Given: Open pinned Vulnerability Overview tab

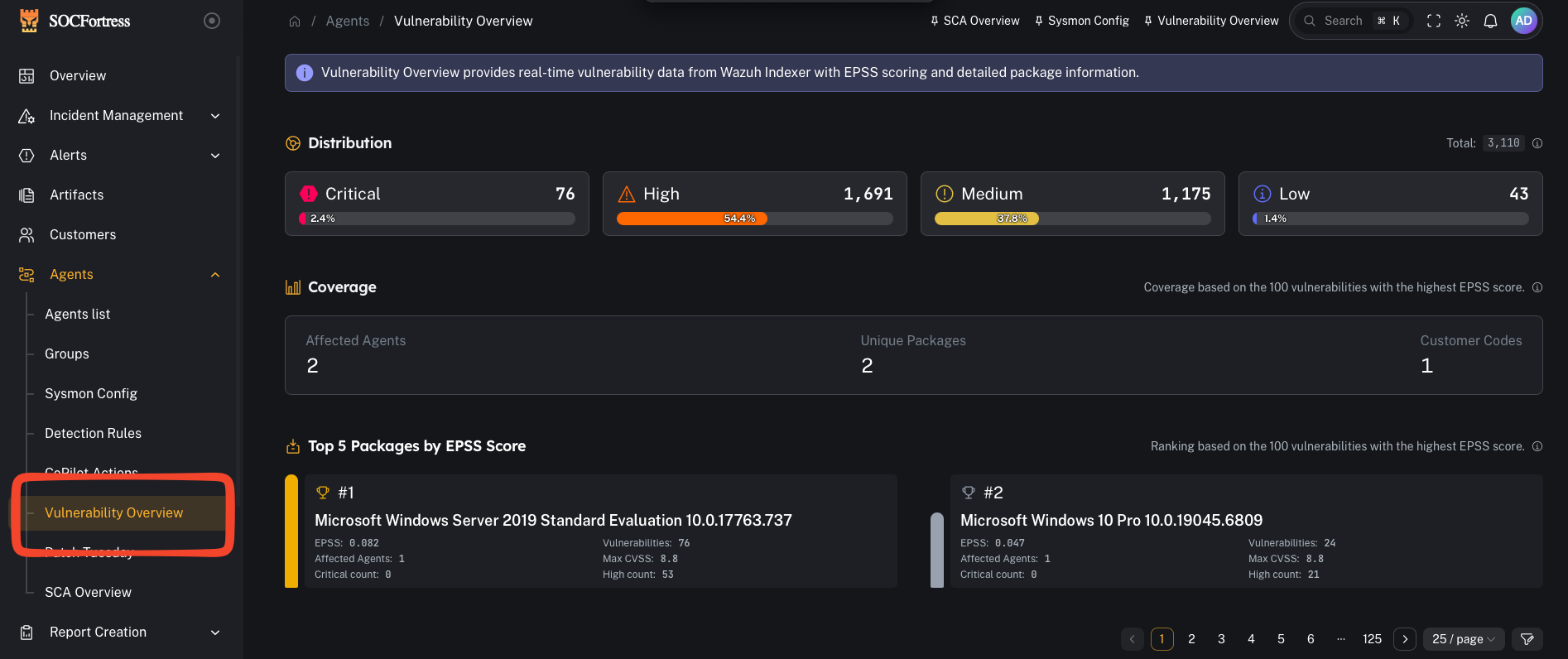Looking at the screenshot, I should click(1211, 21).
